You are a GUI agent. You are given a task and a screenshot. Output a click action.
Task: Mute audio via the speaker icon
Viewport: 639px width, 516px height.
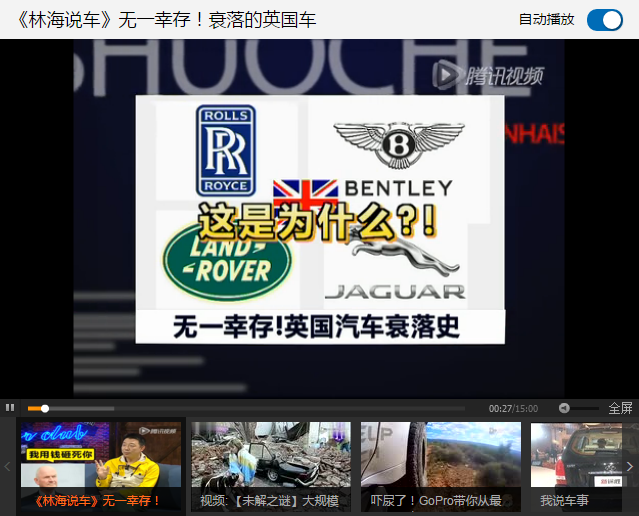564,408
